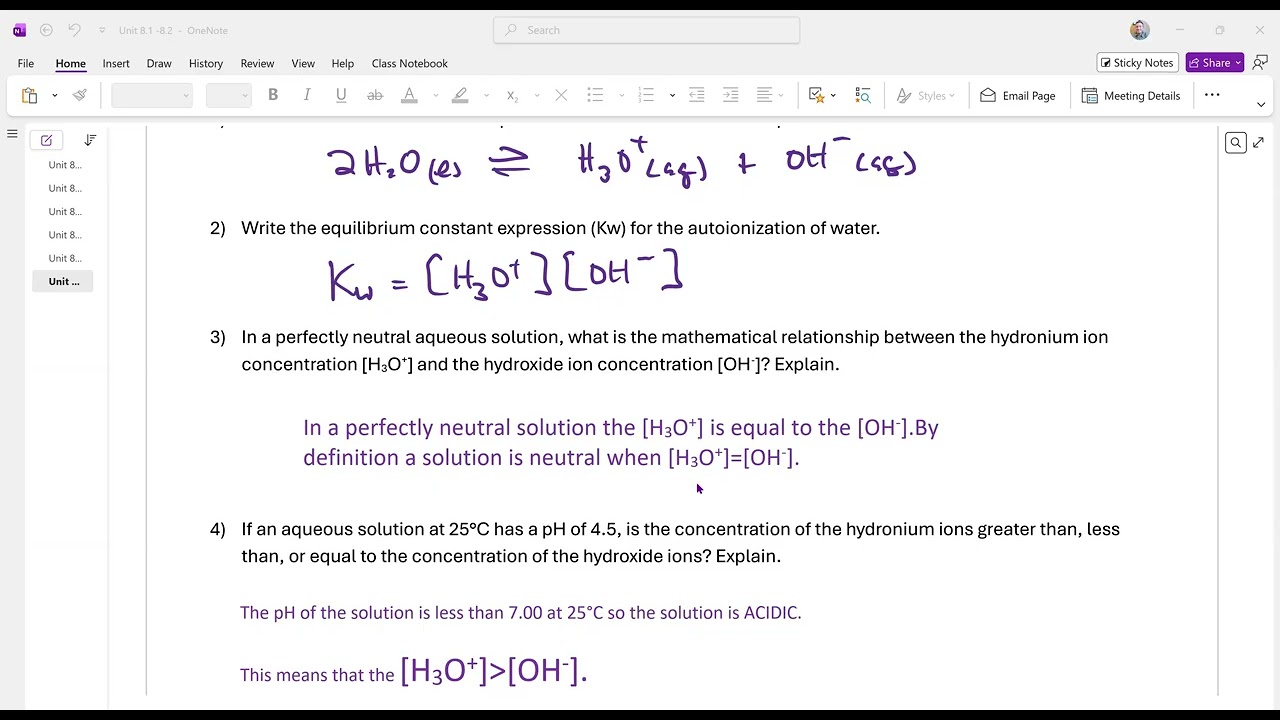Open the Styles gallery

925,96
